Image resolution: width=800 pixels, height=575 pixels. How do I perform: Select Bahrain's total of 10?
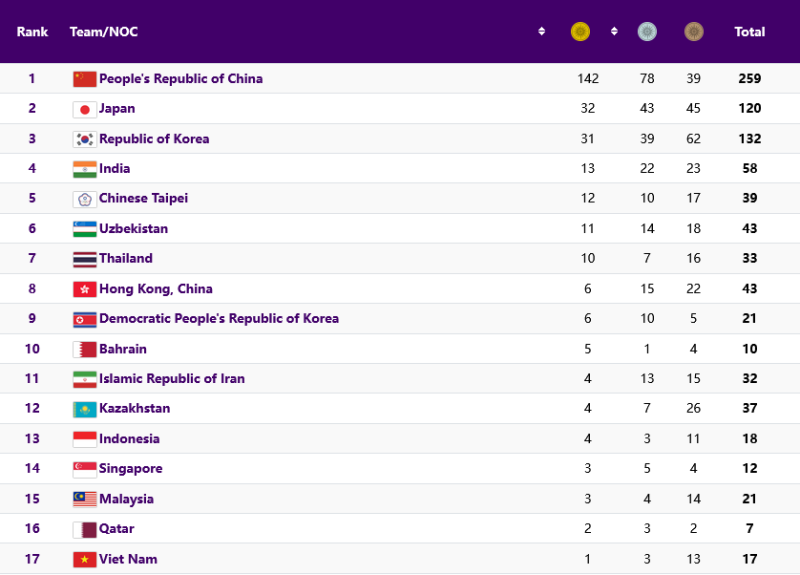tap(749, 349)
